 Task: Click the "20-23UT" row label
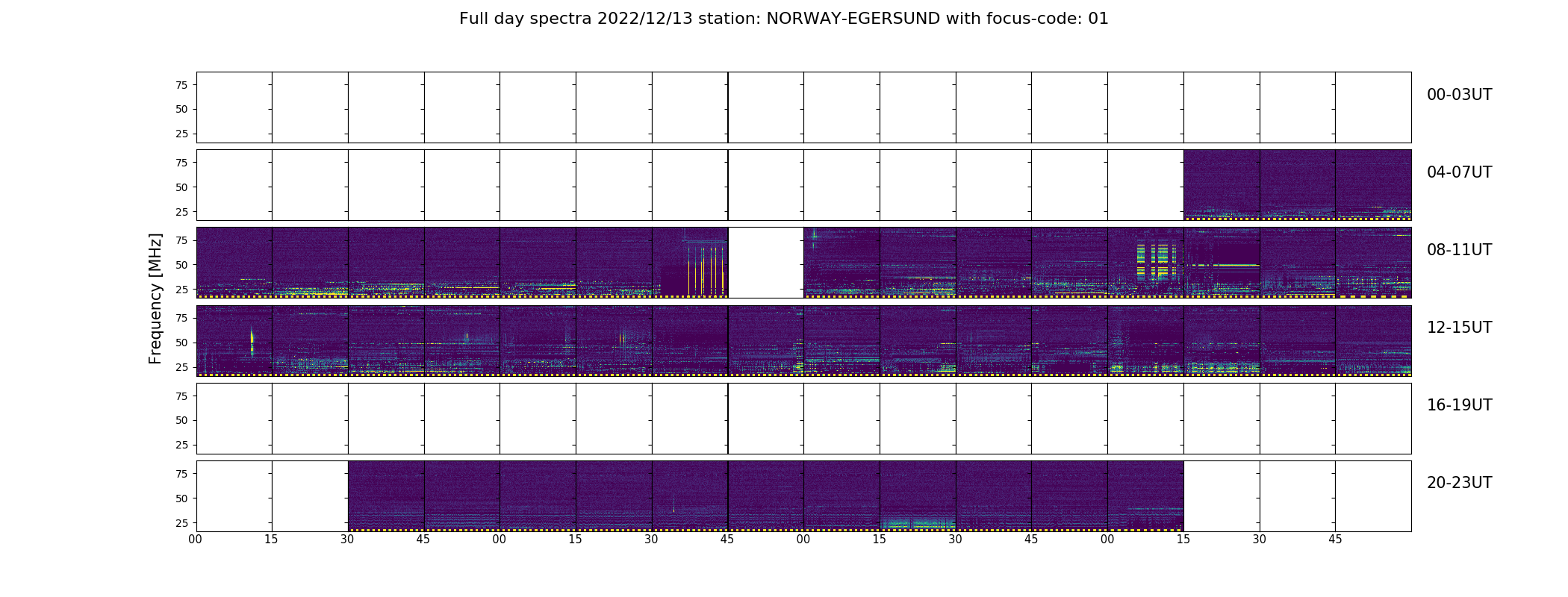click(1459, 483)
